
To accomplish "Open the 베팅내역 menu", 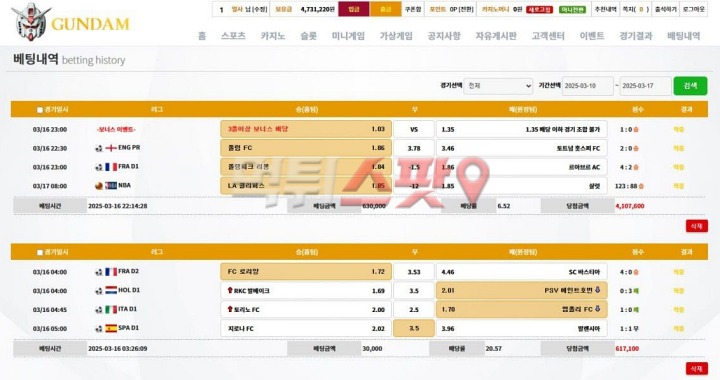I will pos(684,36).
